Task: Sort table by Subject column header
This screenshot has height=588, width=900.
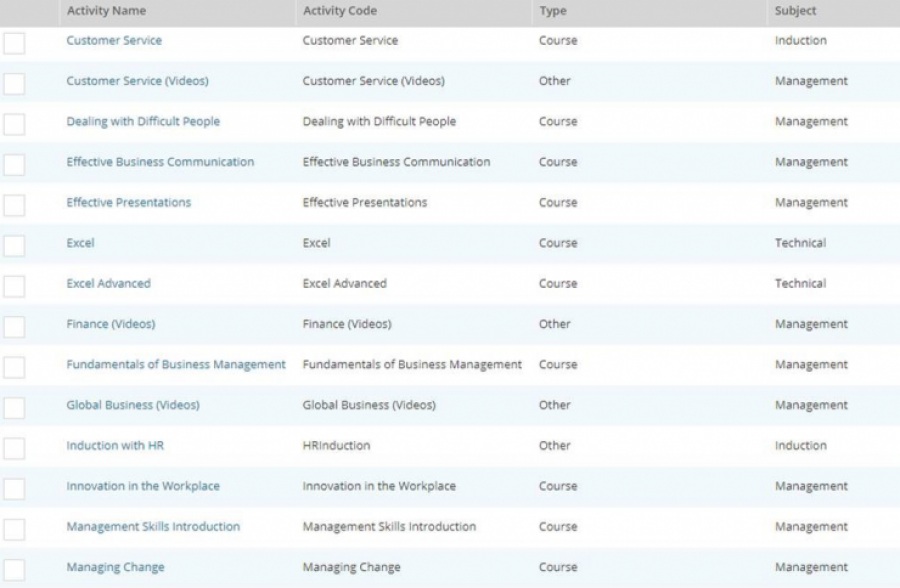Action: [796, 10]
